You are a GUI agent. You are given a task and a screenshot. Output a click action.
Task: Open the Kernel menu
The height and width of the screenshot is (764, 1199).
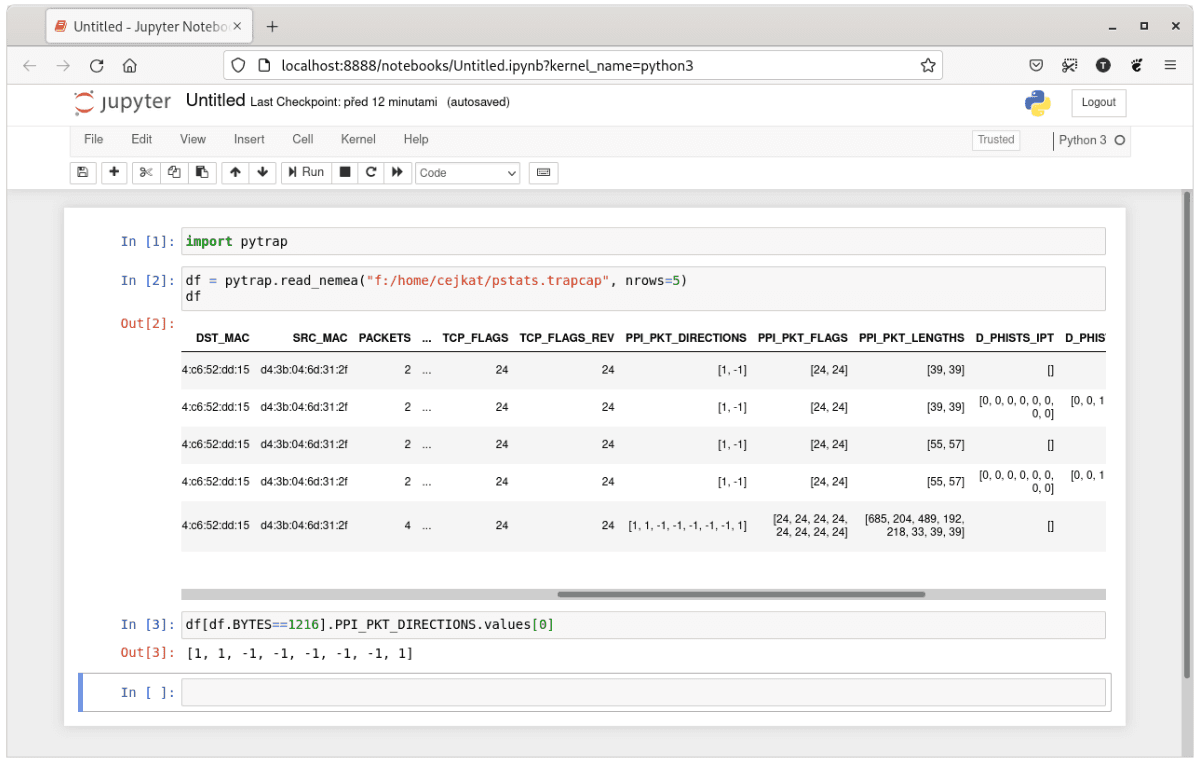(x=358, y=140)
